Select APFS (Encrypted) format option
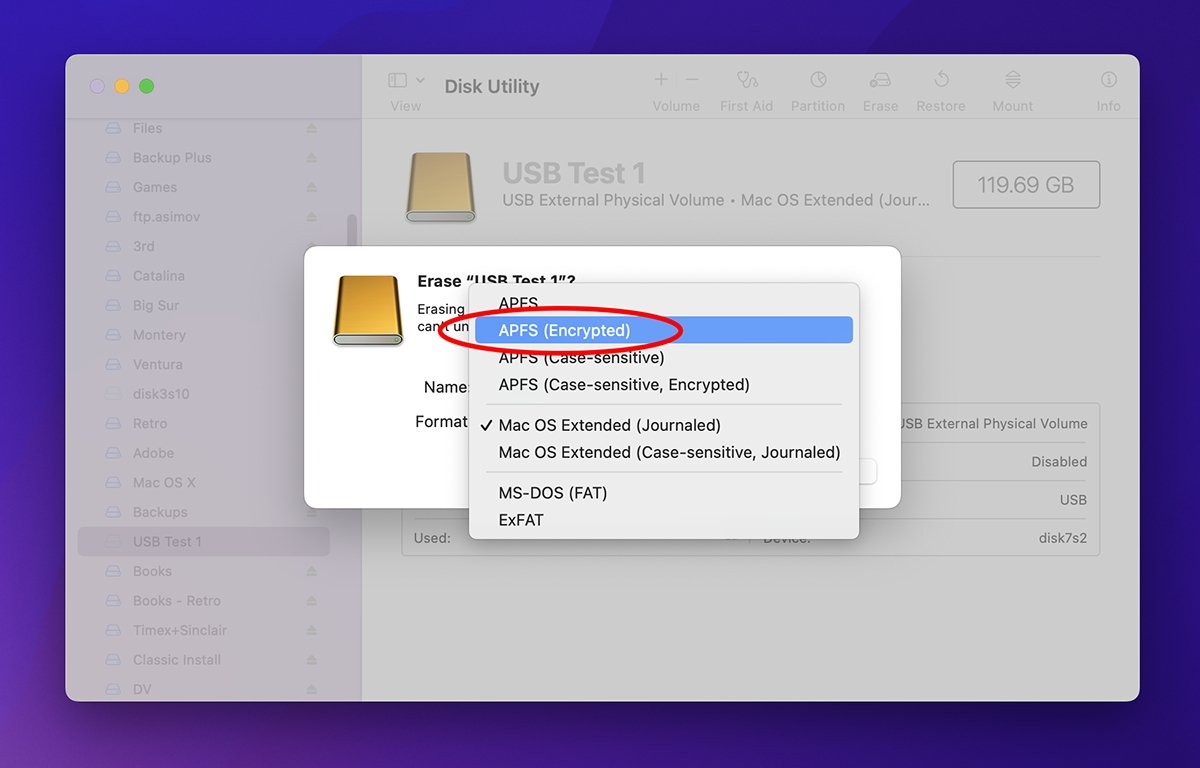This screenshot has width=1200, height=768. pos(564,330)
